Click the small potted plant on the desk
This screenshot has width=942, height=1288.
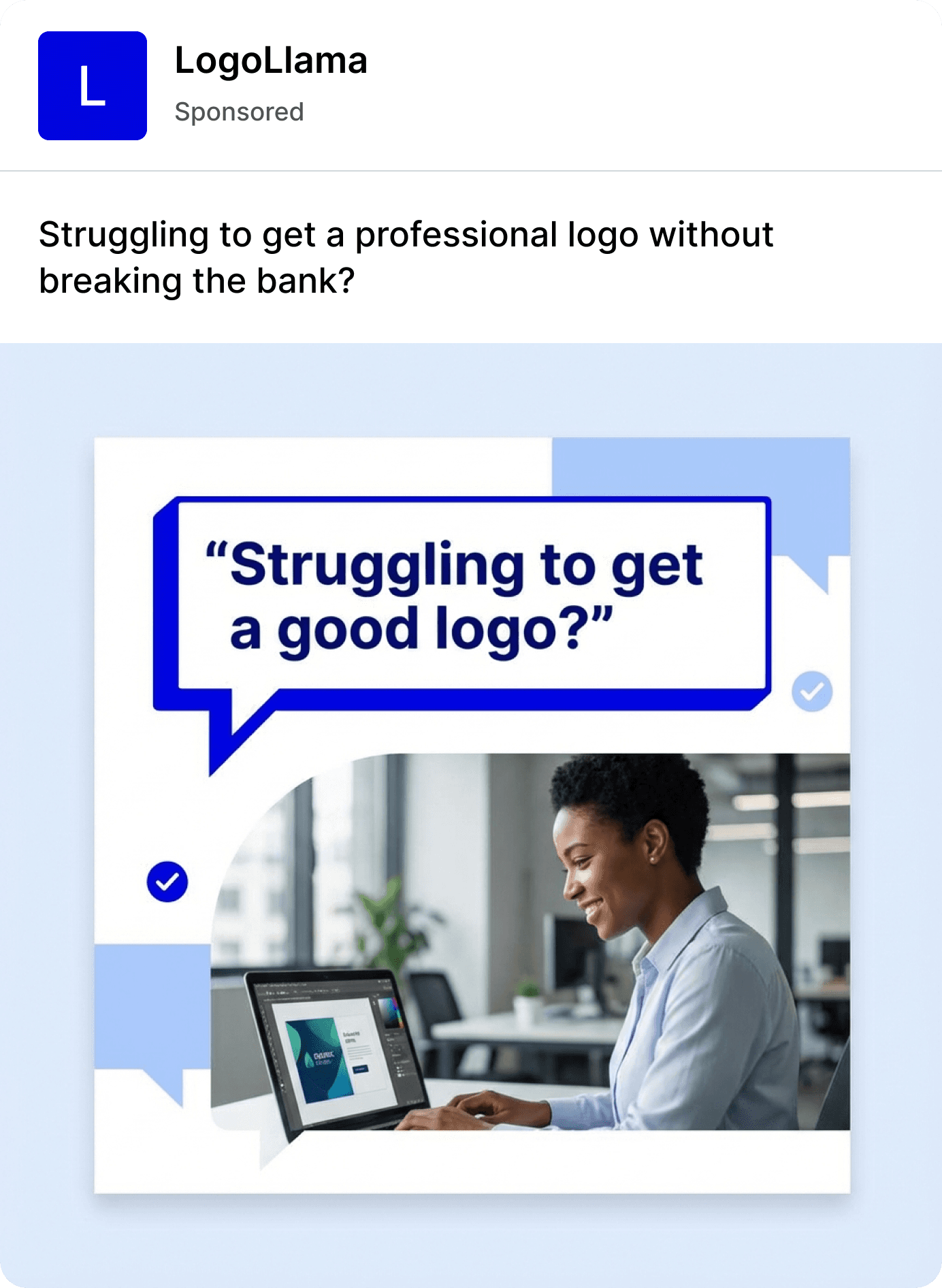tap(528, 1001)
